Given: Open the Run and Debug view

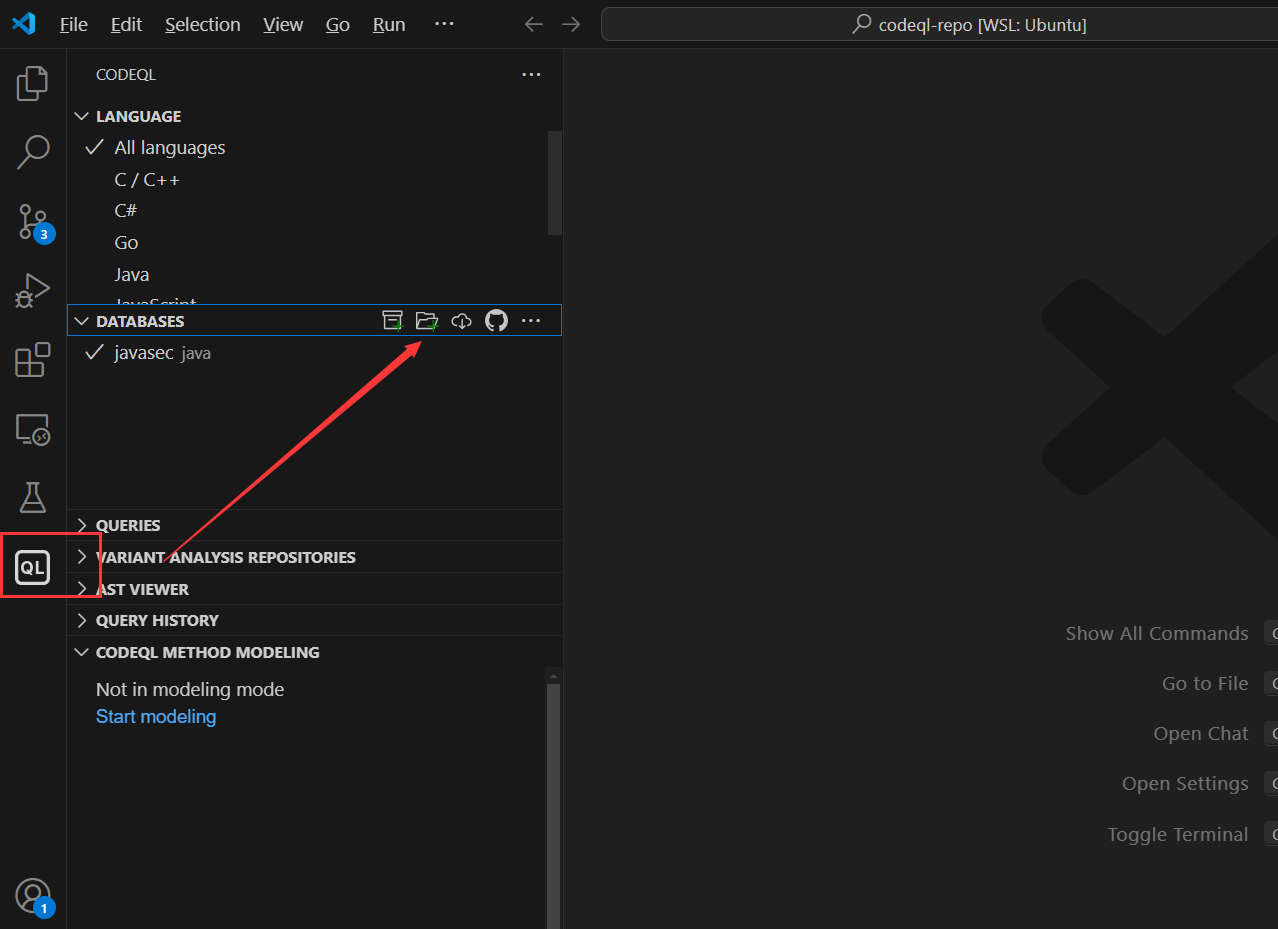Looking at the screenshot, I should pyautogui.click(x=33, y=290).
